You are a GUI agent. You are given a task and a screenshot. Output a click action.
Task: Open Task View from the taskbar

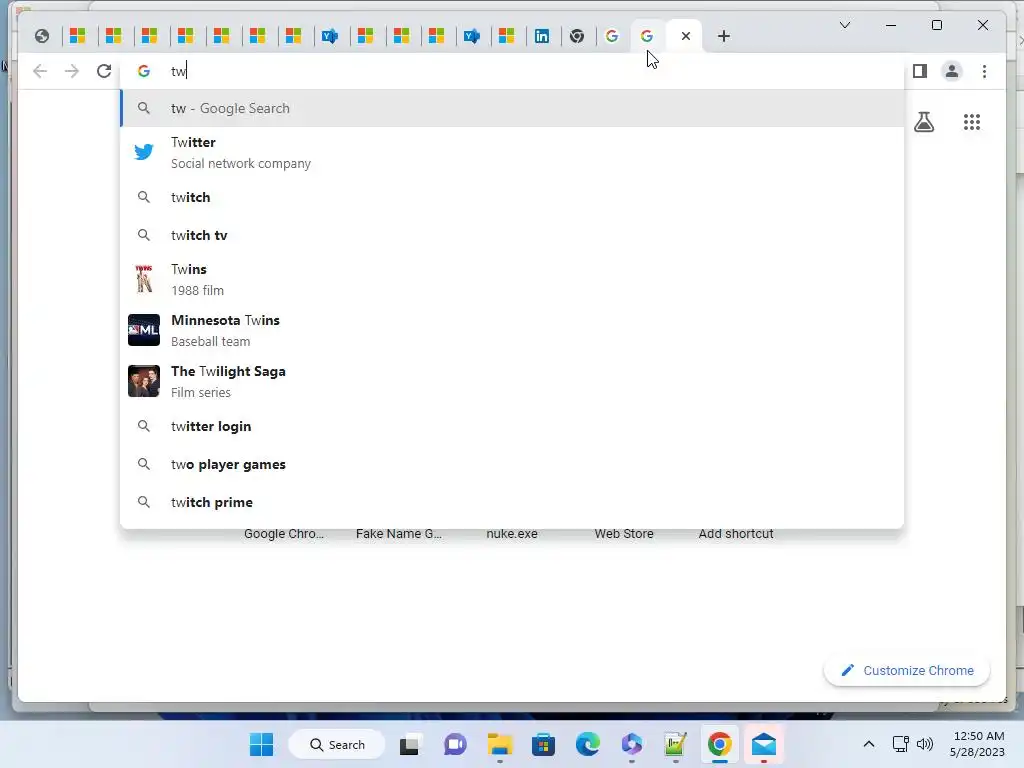[411, 744]
